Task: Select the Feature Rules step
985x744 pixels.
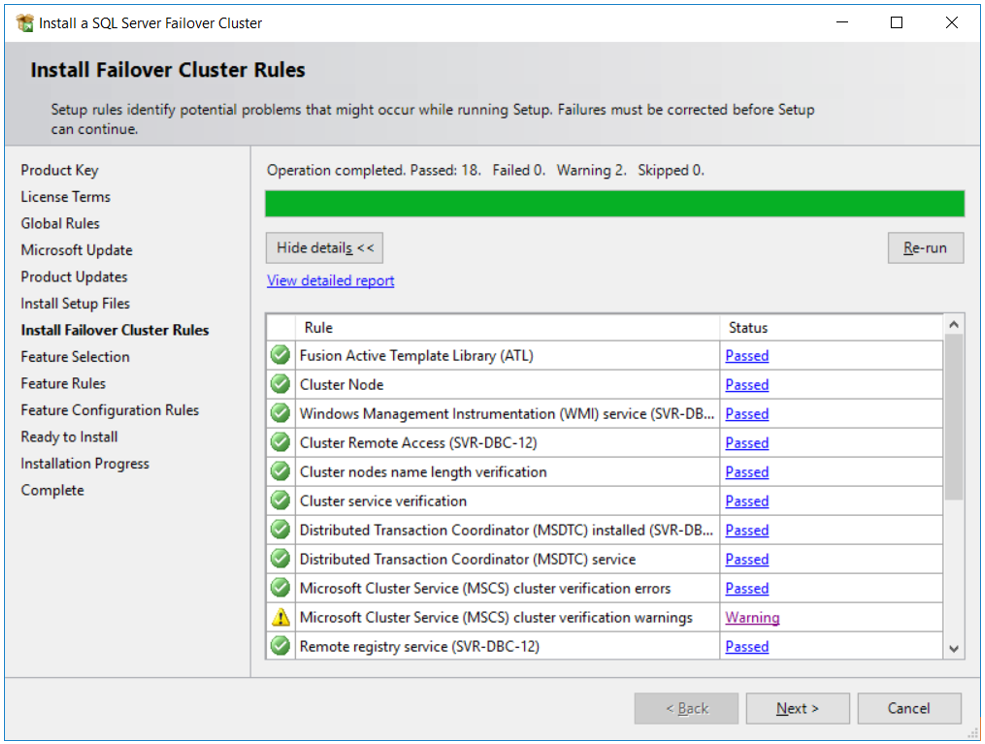Action: [63, 383]
